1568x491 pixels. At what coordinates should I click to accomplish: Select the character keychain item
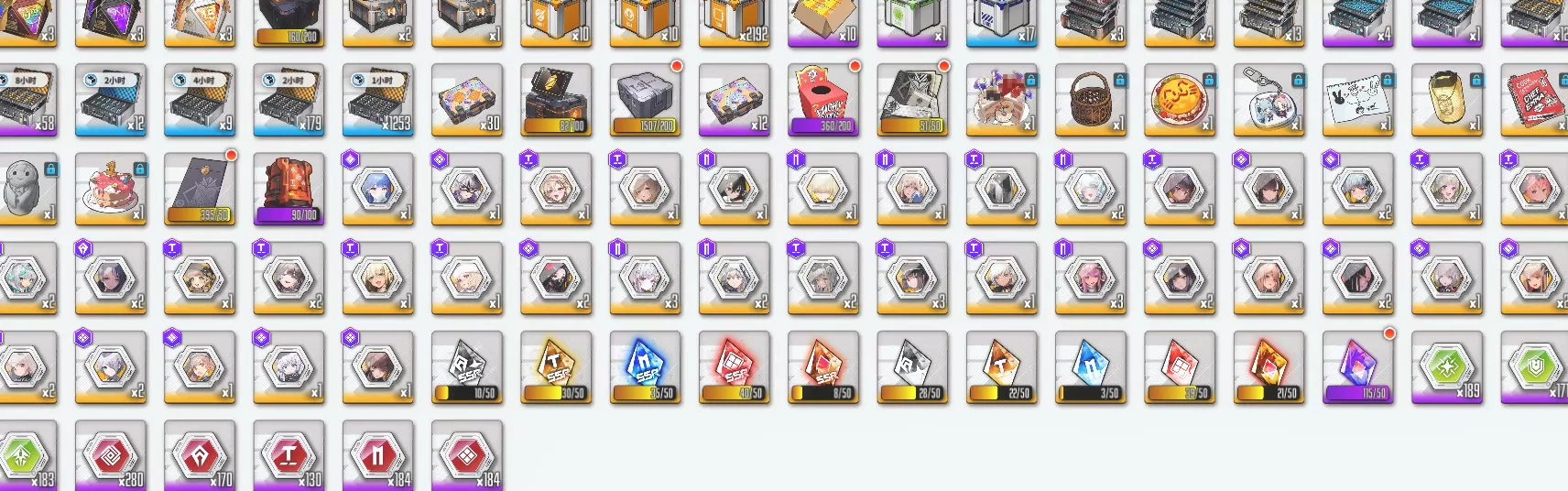click(1269, 100)
